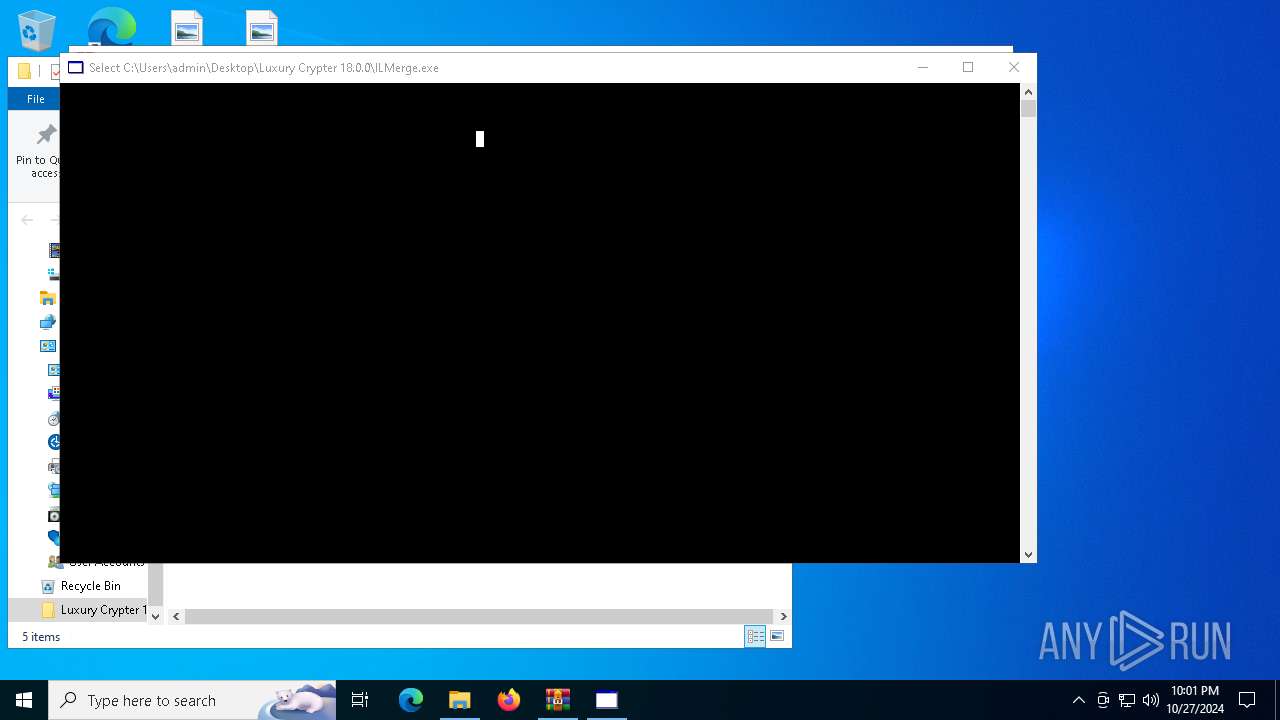Switch Explorer to large icons view
Viewport: 1280px width, 720px height.
click(777, 637)
